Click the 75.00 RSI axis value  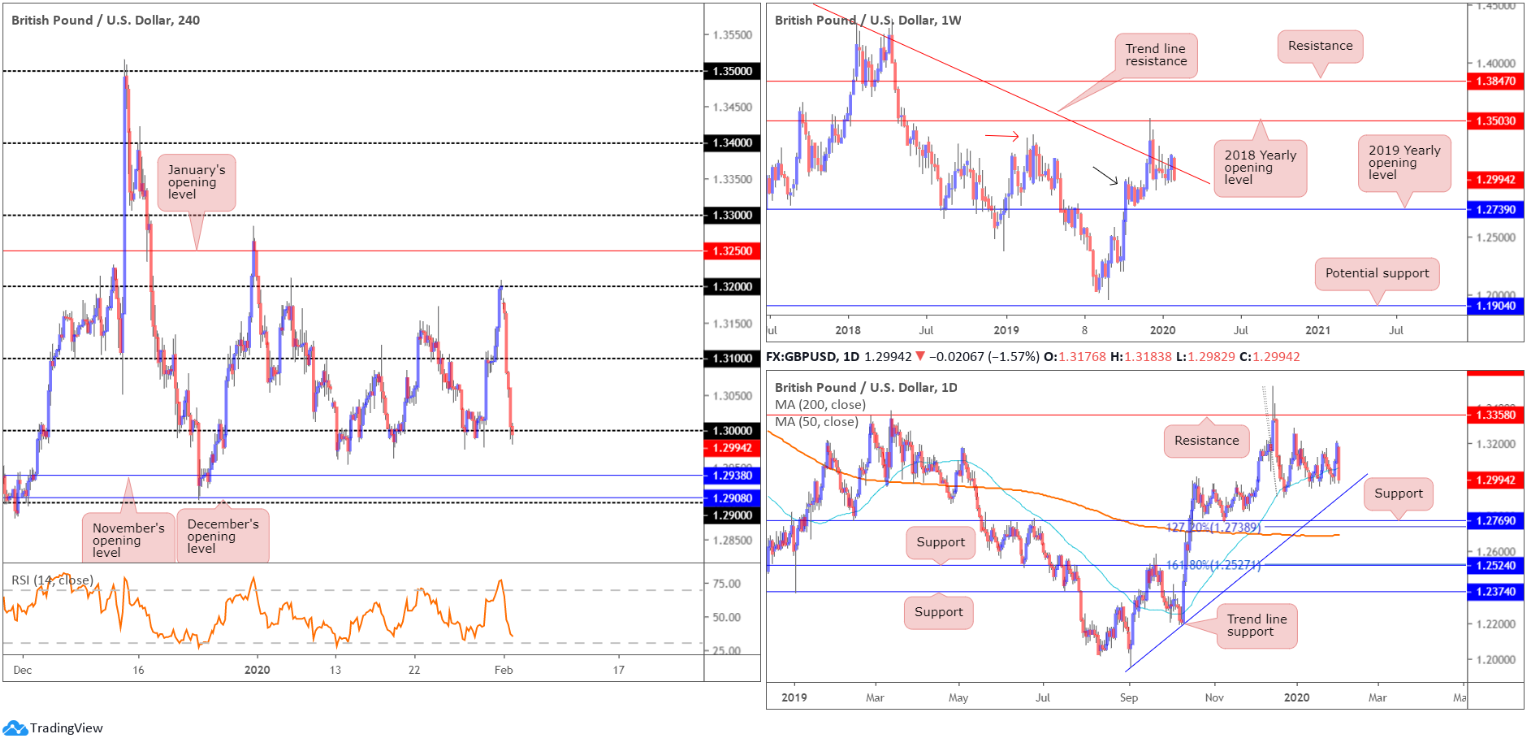point(727,583)
